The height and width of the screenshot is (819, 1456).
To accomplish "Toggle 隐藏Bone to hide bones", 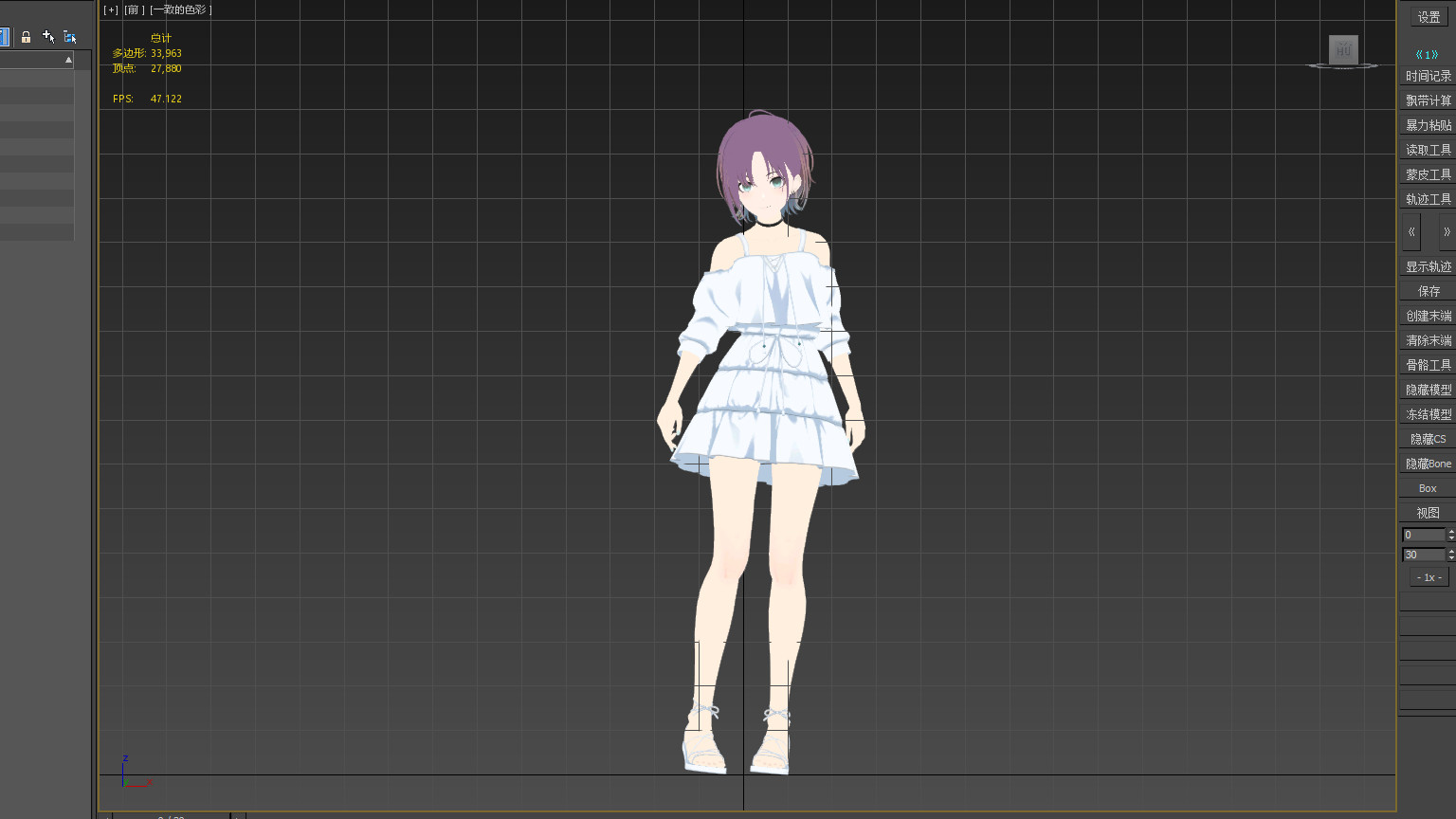I will coord(1428,464).
